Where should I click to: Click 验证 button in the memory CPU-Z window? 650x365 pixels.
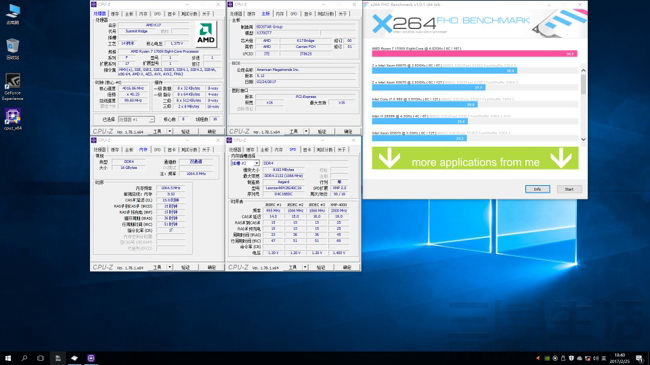coord(185,268)
